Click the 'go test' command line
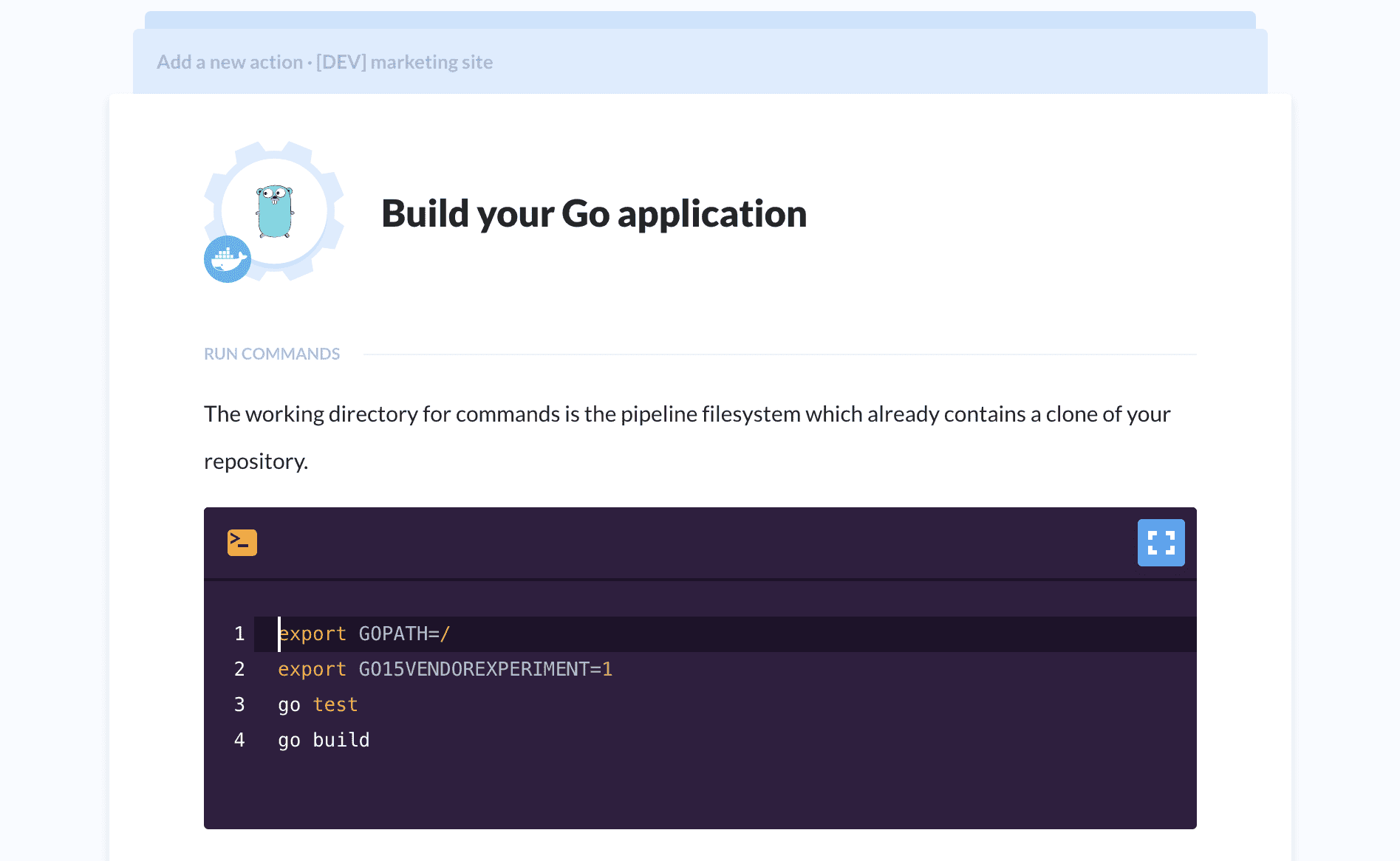1400x861 pixels. [x=318, y=705]
